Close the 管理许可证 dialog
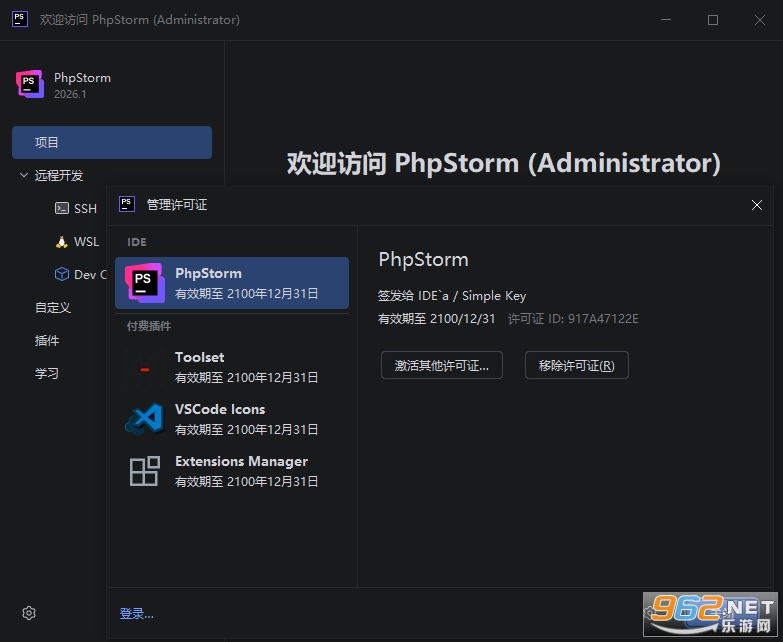This screenshot has height=642, width=783. pos(757,205)
